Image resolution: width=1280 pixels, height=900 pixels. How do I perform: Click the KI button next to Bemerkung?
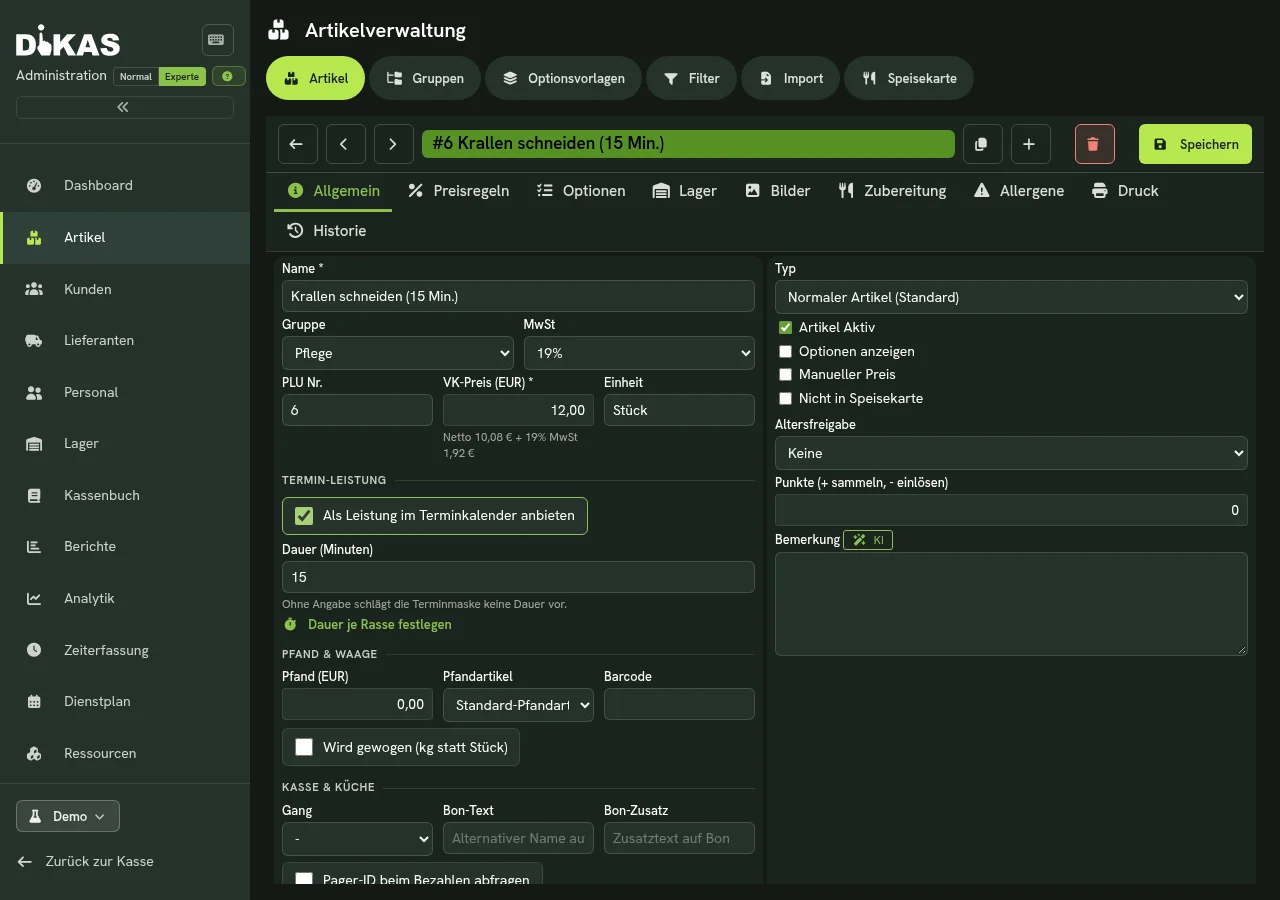[x=868, y=540]
